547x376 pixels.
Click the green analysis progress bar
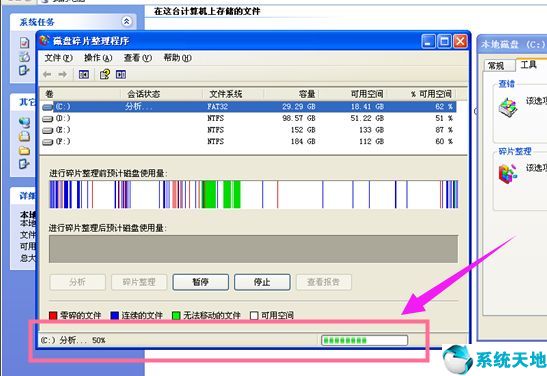(365, 340)
